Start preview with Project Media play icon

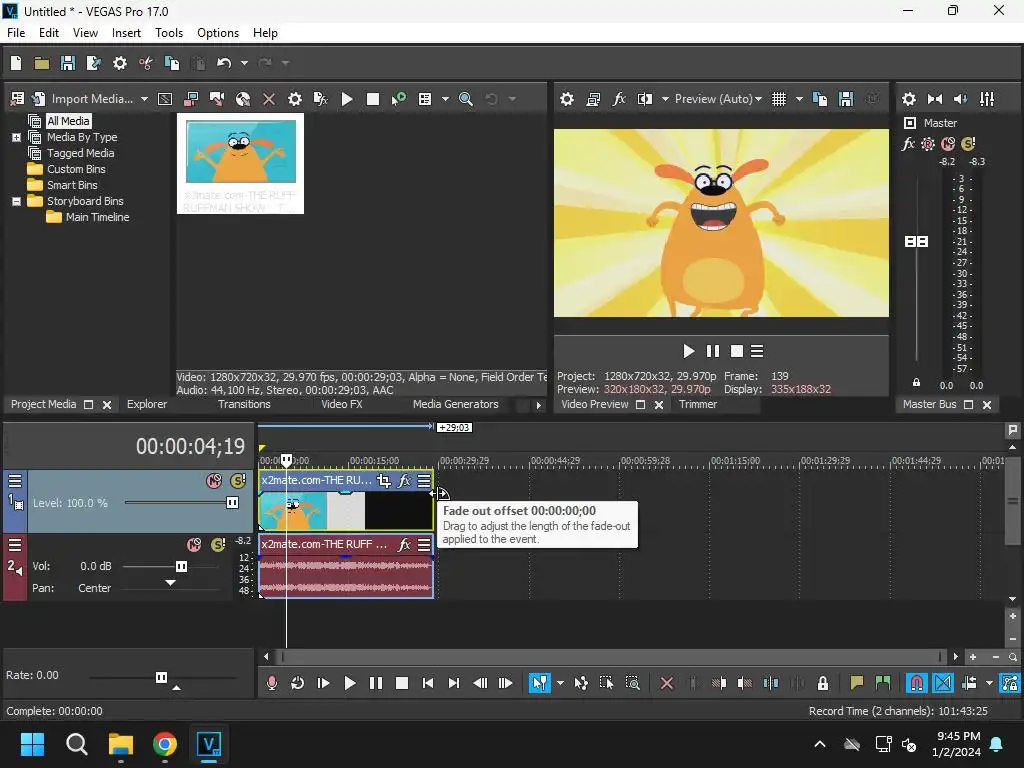pyautogui.click(x=347, y=99)
